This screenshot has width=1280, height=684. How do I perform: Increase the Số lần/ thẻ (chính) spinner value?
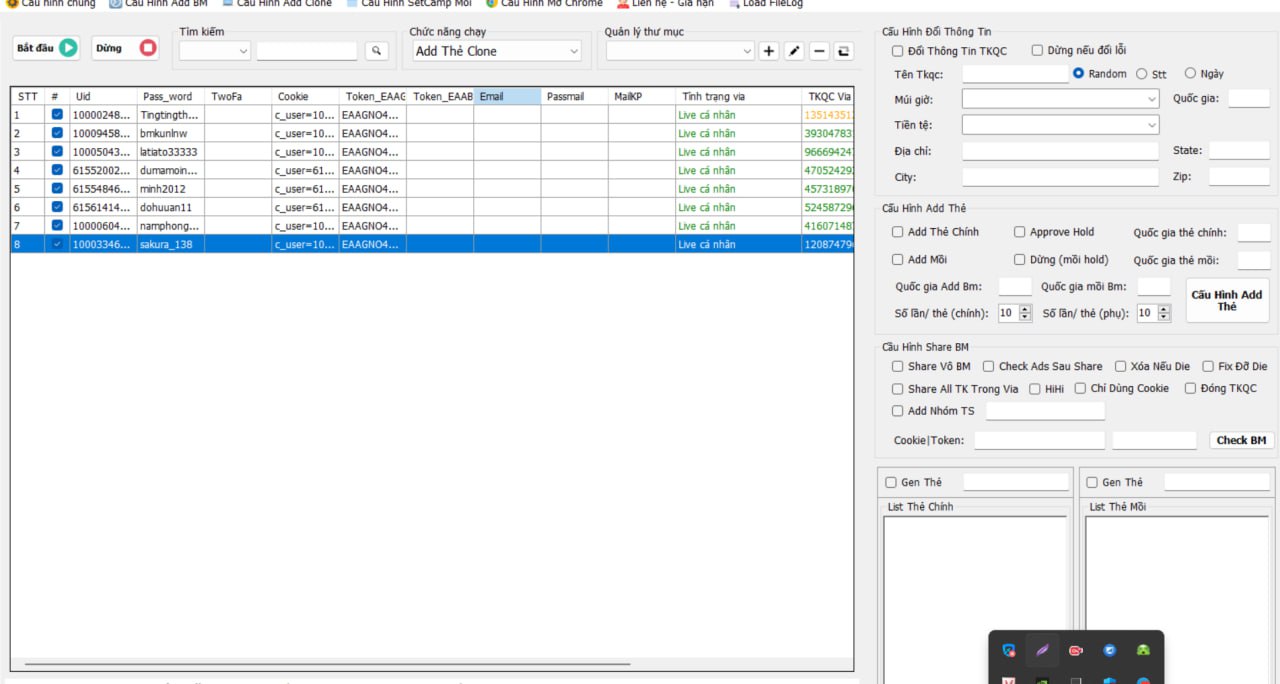click(1026, 309)
